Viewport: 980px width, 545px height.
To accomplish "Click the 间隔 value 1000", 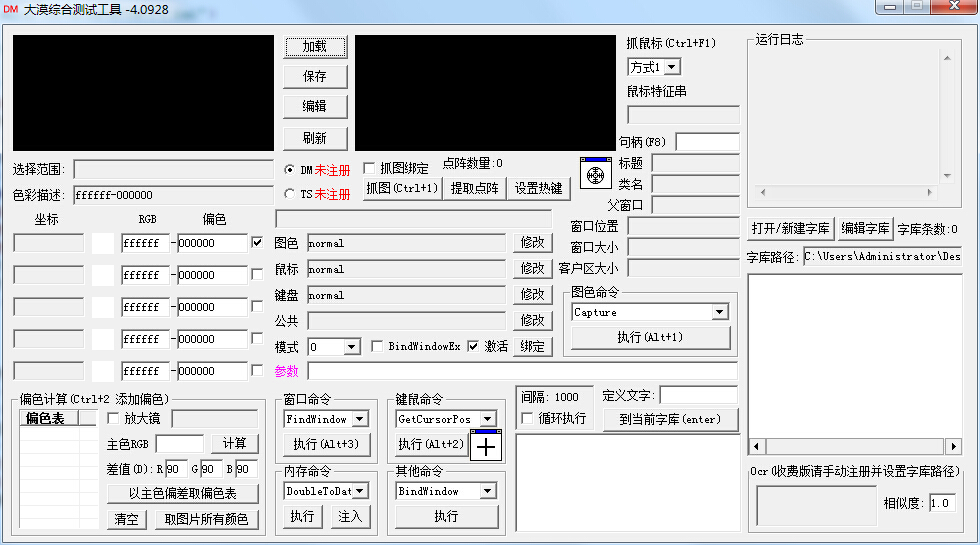I will click(x=566, y=398).
